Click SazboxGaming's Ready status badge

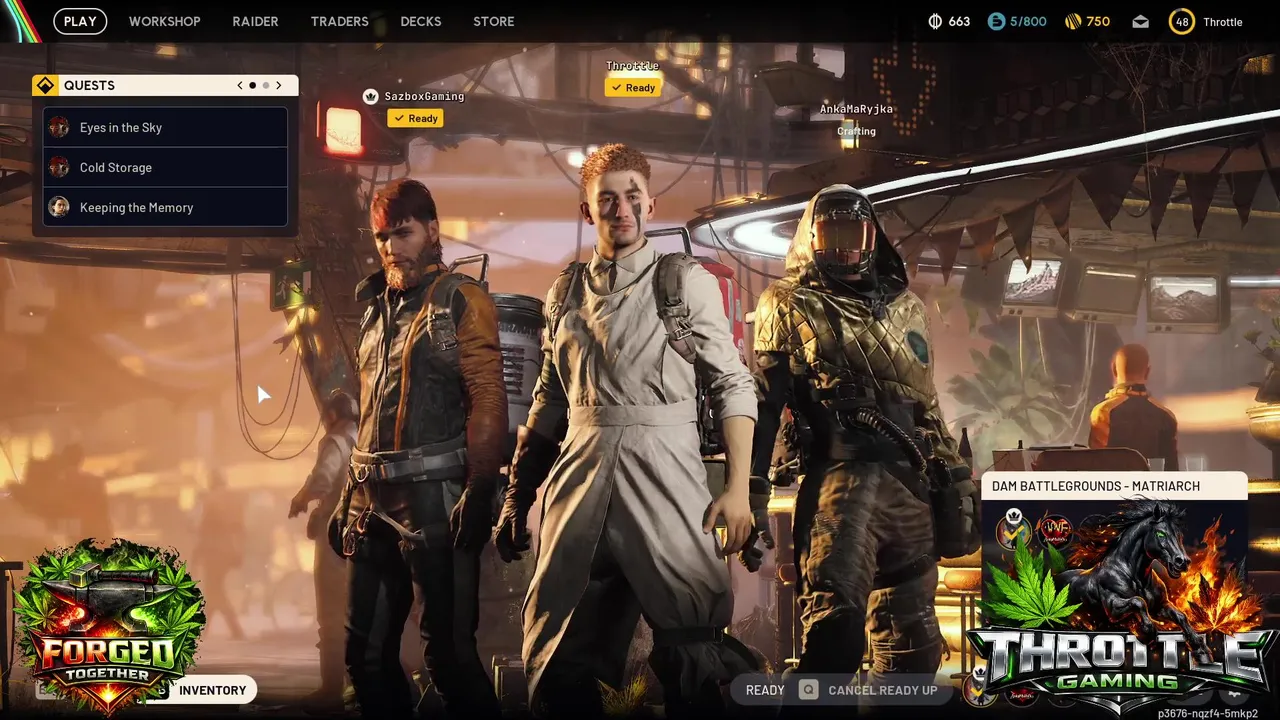coord(415,118)
